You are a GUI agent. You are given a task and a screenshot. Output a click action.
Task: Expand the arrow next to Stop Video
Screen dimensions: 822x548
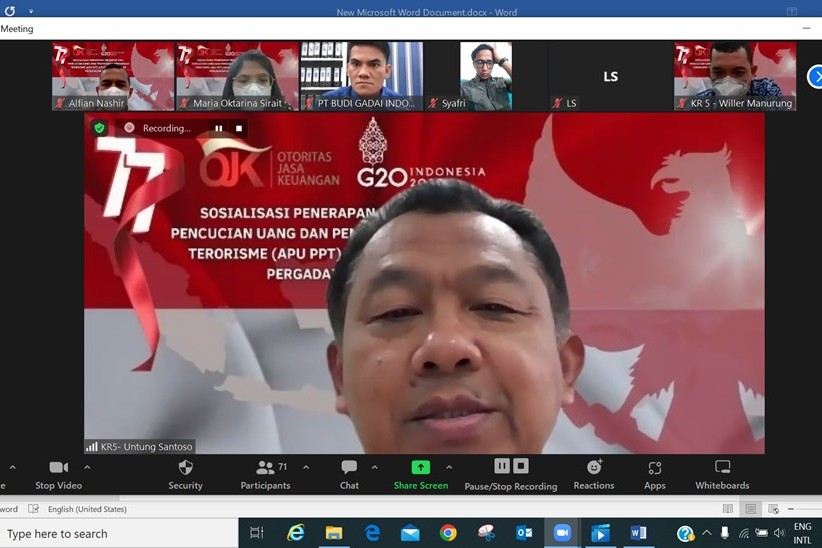[x=87, y=467]
